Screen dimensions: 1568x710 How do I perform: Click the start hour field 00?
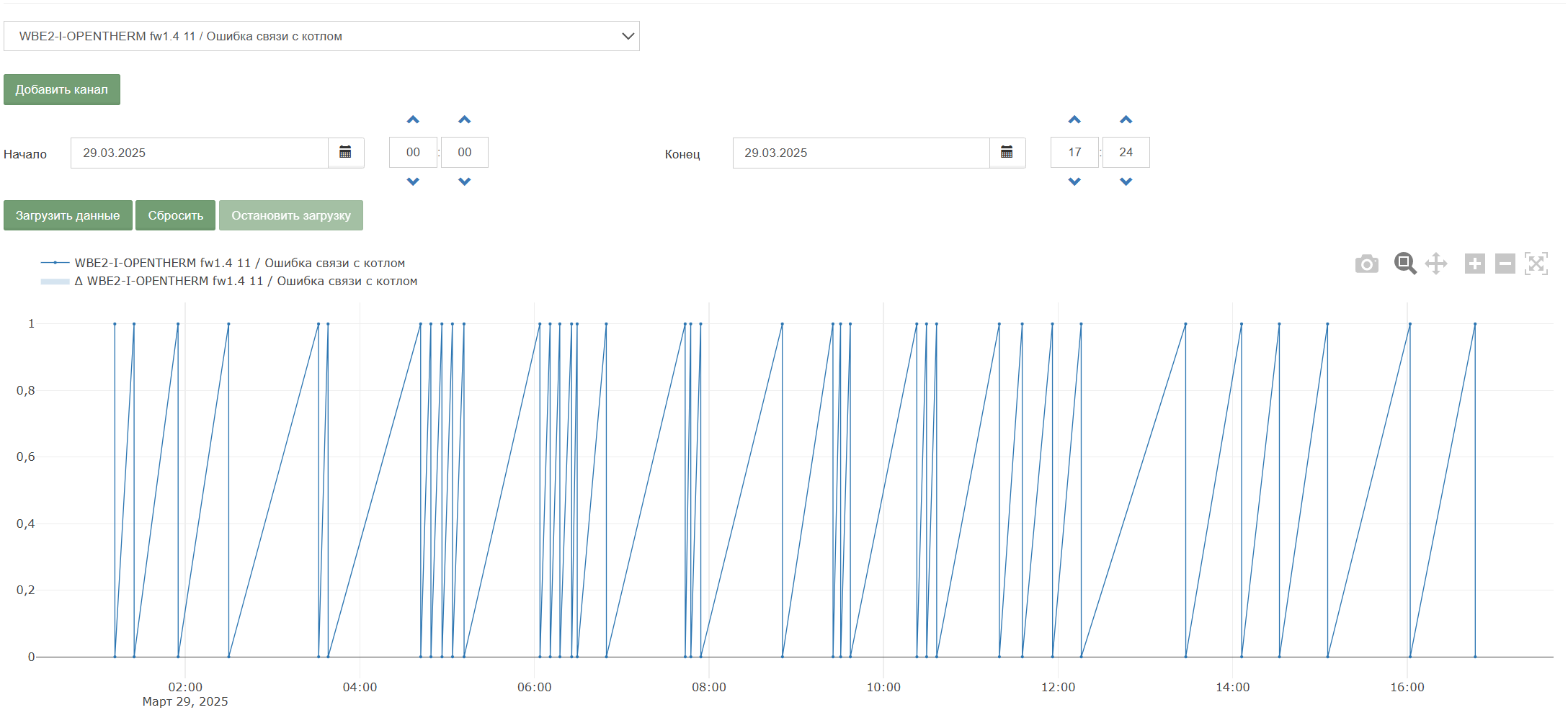(x=413, y=152)
